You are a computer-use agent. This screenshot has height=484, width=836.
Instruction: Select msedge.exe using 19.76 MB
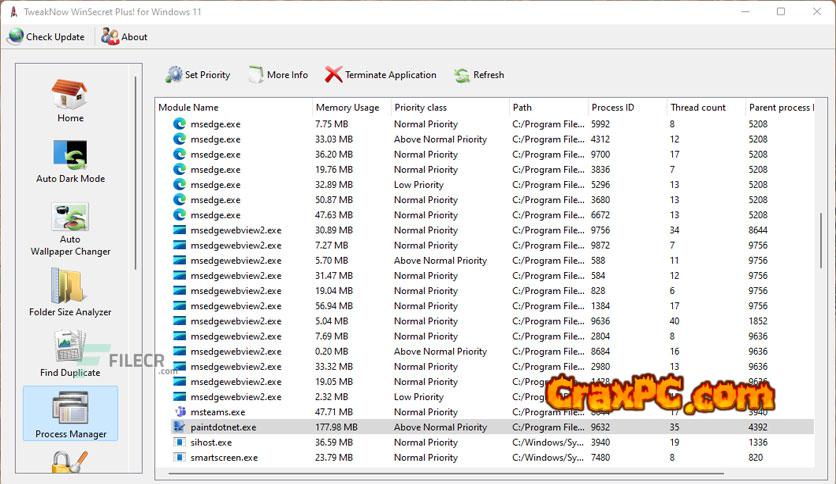(485, 170)
